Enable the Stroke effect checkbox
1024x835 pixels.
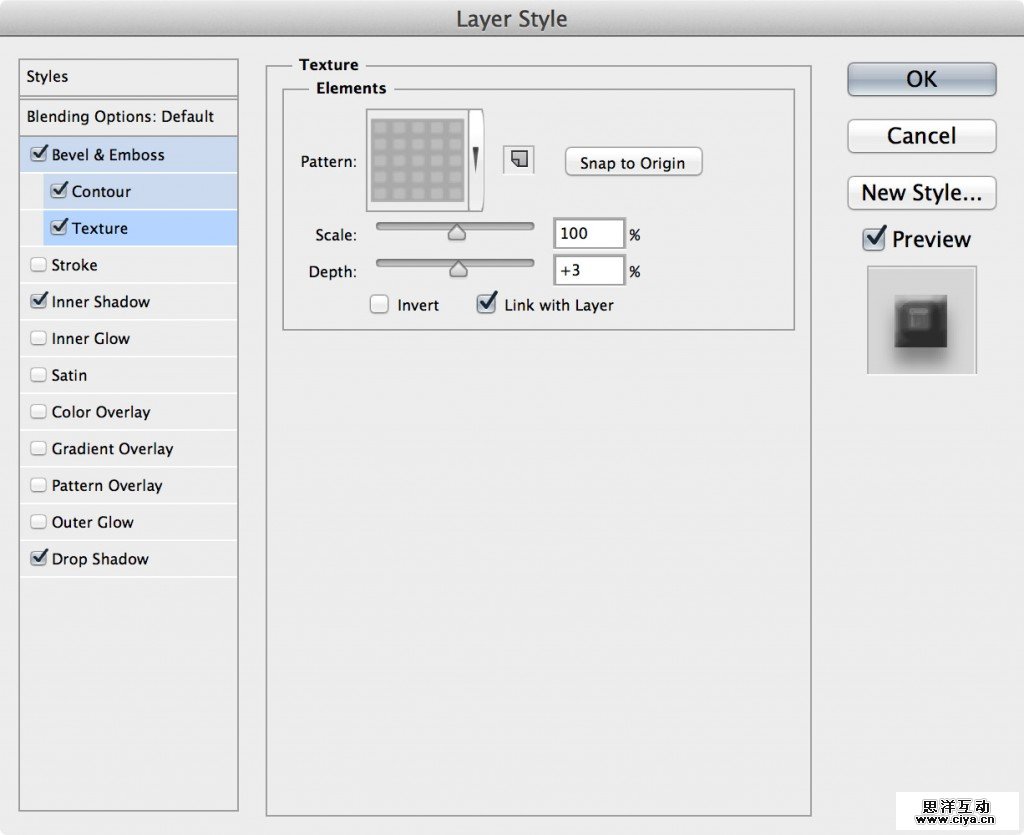coord(39,265)
